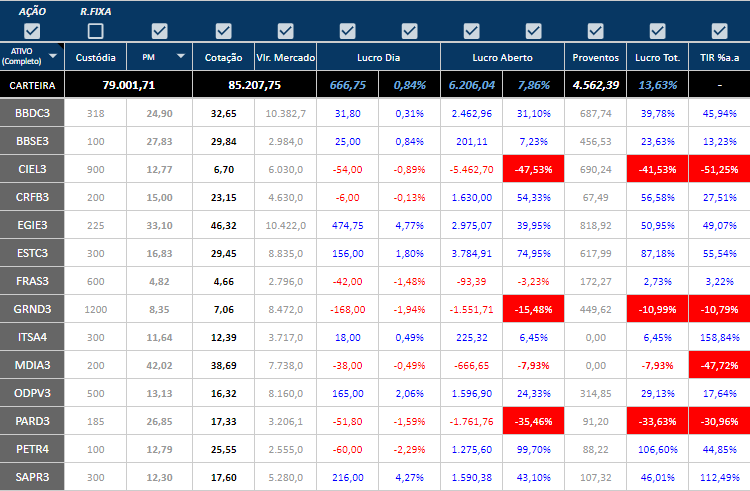Select the Lucro Dia column header
Viewport: 750px width, 491px height.
pos(378,57)
